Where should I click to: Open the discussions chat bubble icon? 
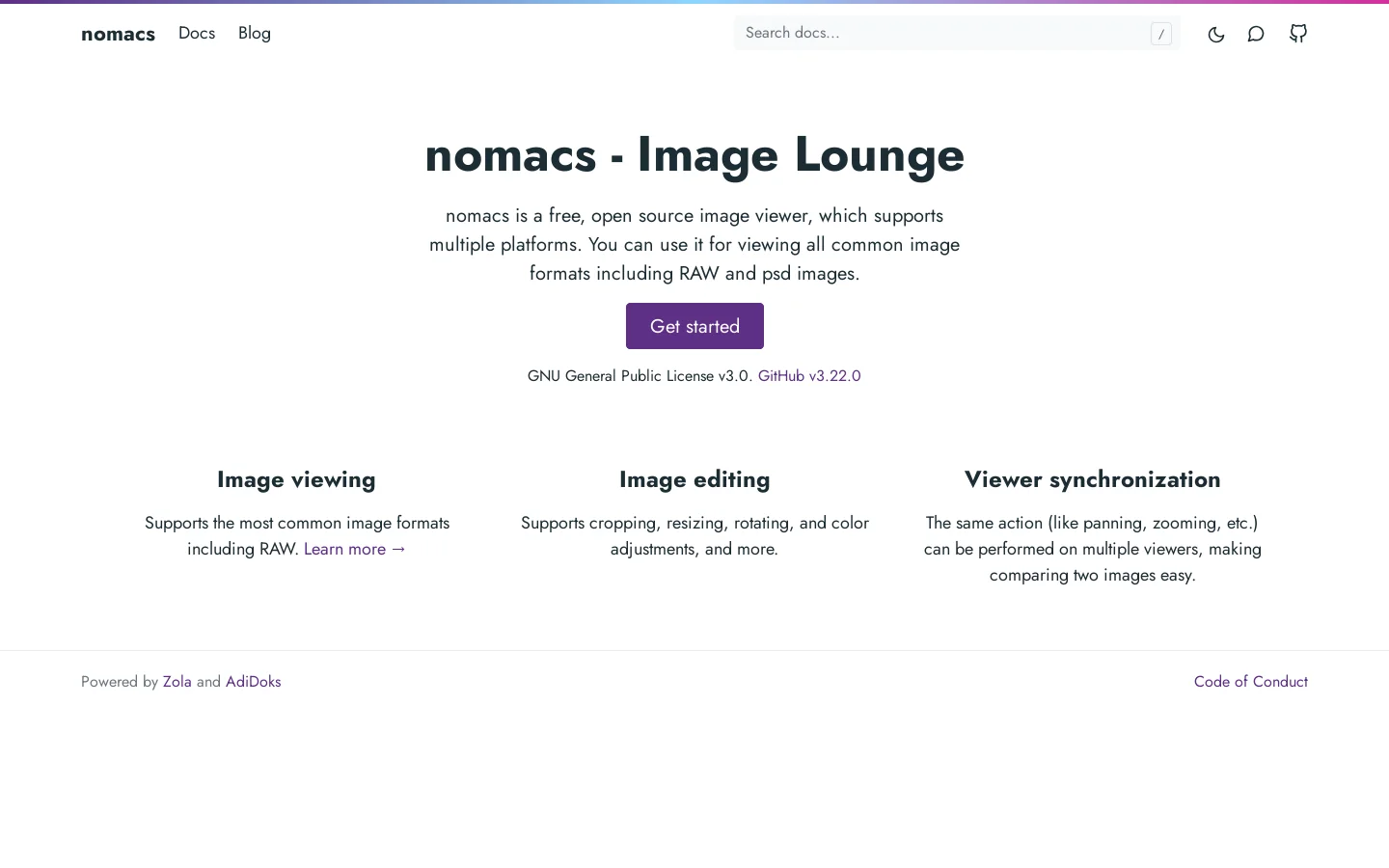(x=1256, y=34)
